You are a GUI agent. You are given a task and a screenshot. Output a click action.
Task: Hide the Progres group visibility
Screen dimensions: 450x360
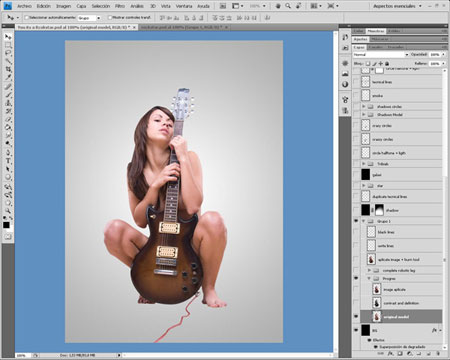[x=356, y=278]
